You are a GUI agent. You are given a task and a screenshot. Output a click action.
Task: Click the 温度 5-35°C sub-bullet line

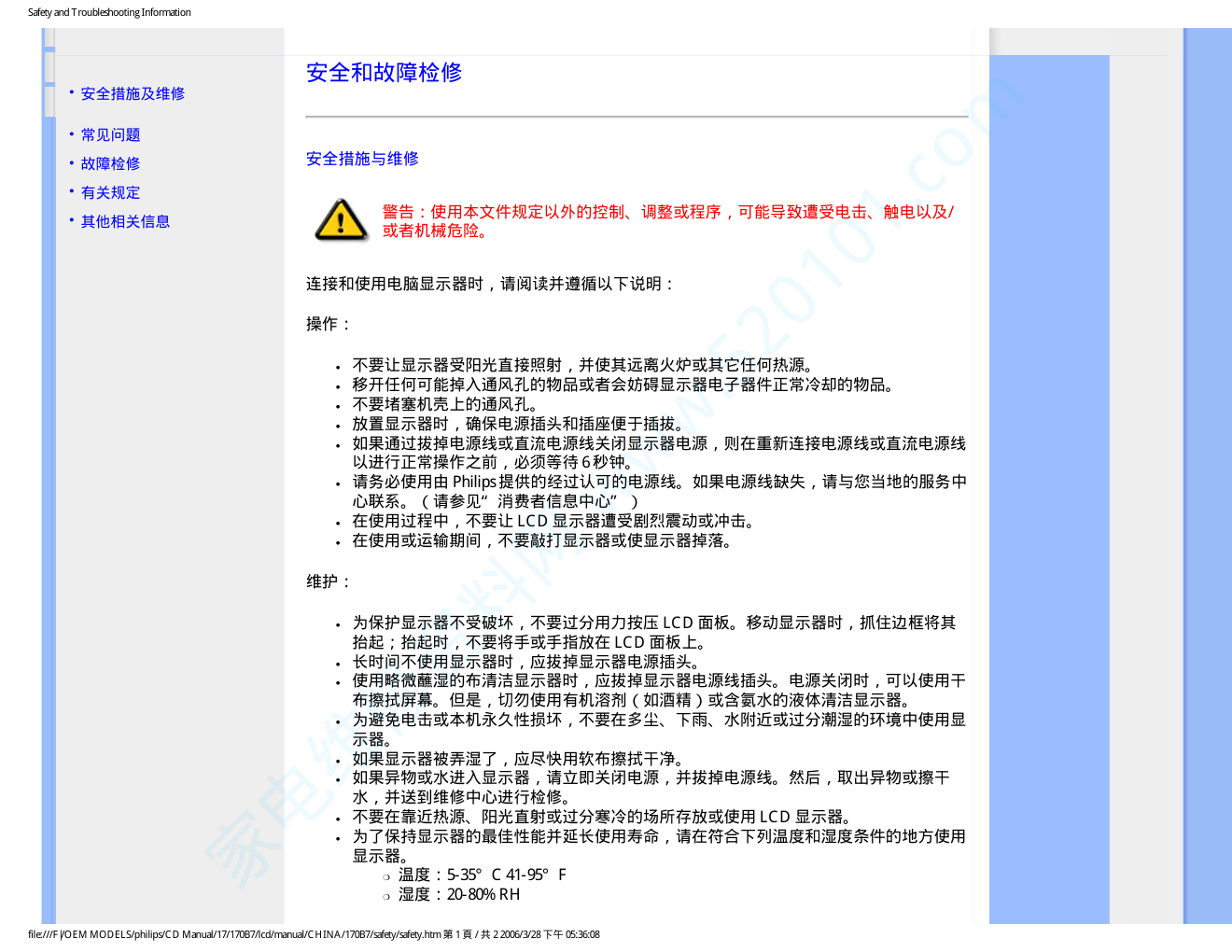pyautogui.click(x=482, y=875)
